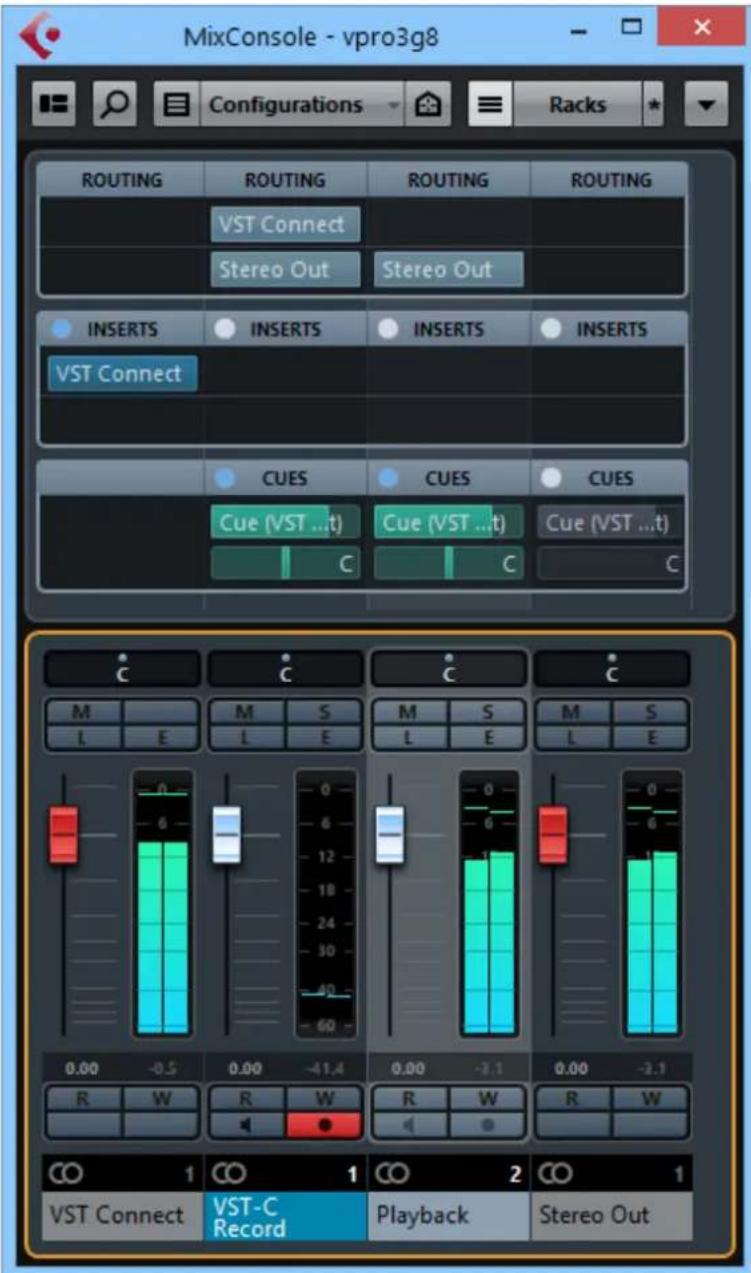Bypass inserts on Playback channel
Screen dimensions: 751x1273
pos(388,329)
